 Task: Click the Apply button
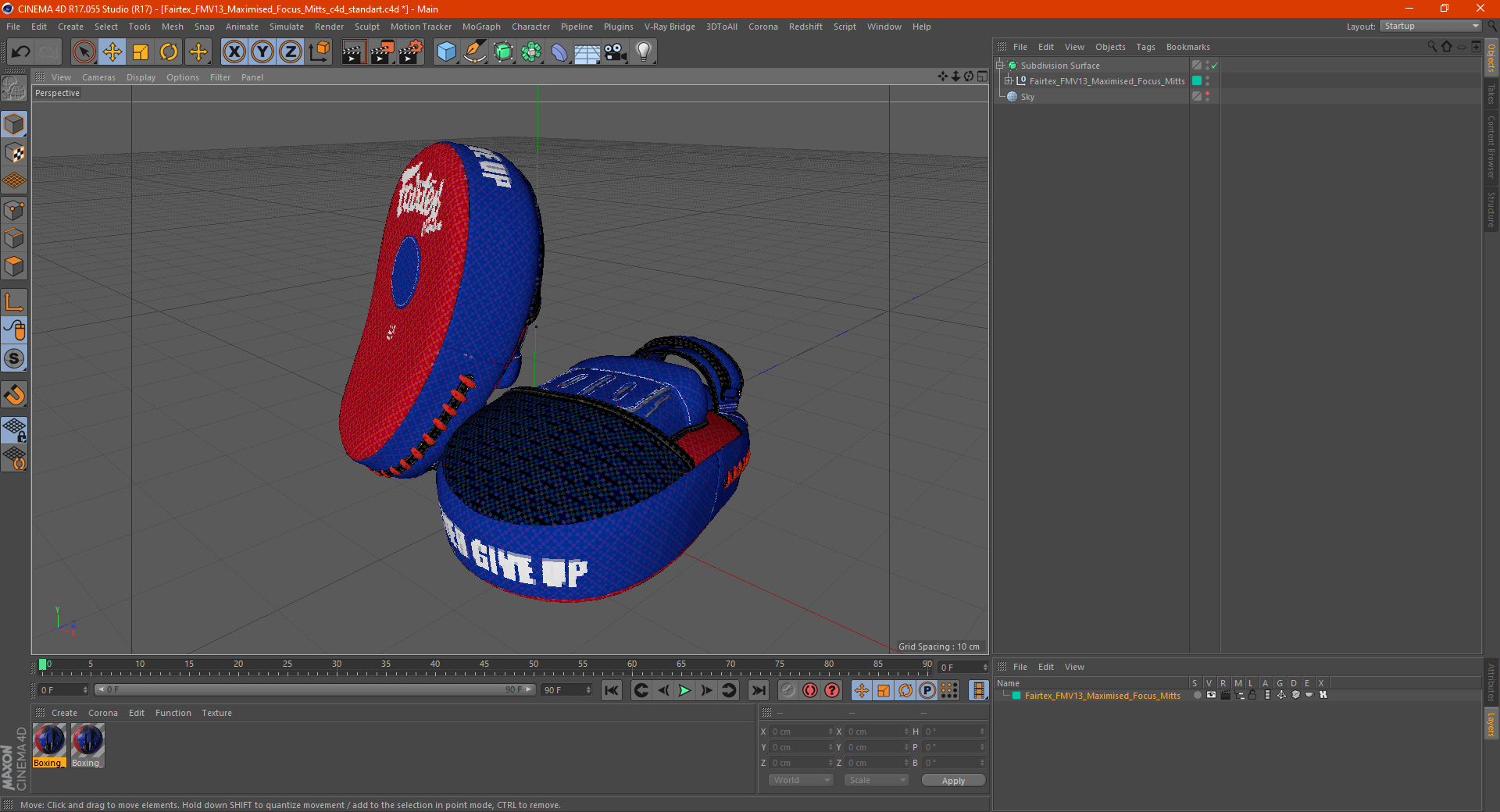[953, 781]
